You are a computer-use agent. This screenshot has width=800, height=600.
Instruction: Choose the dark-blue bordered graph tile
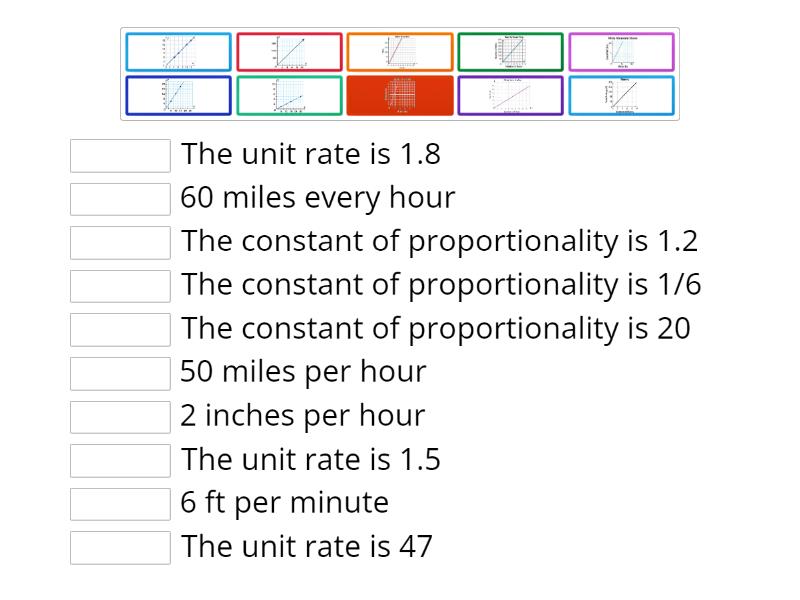(x=179, y=96)
